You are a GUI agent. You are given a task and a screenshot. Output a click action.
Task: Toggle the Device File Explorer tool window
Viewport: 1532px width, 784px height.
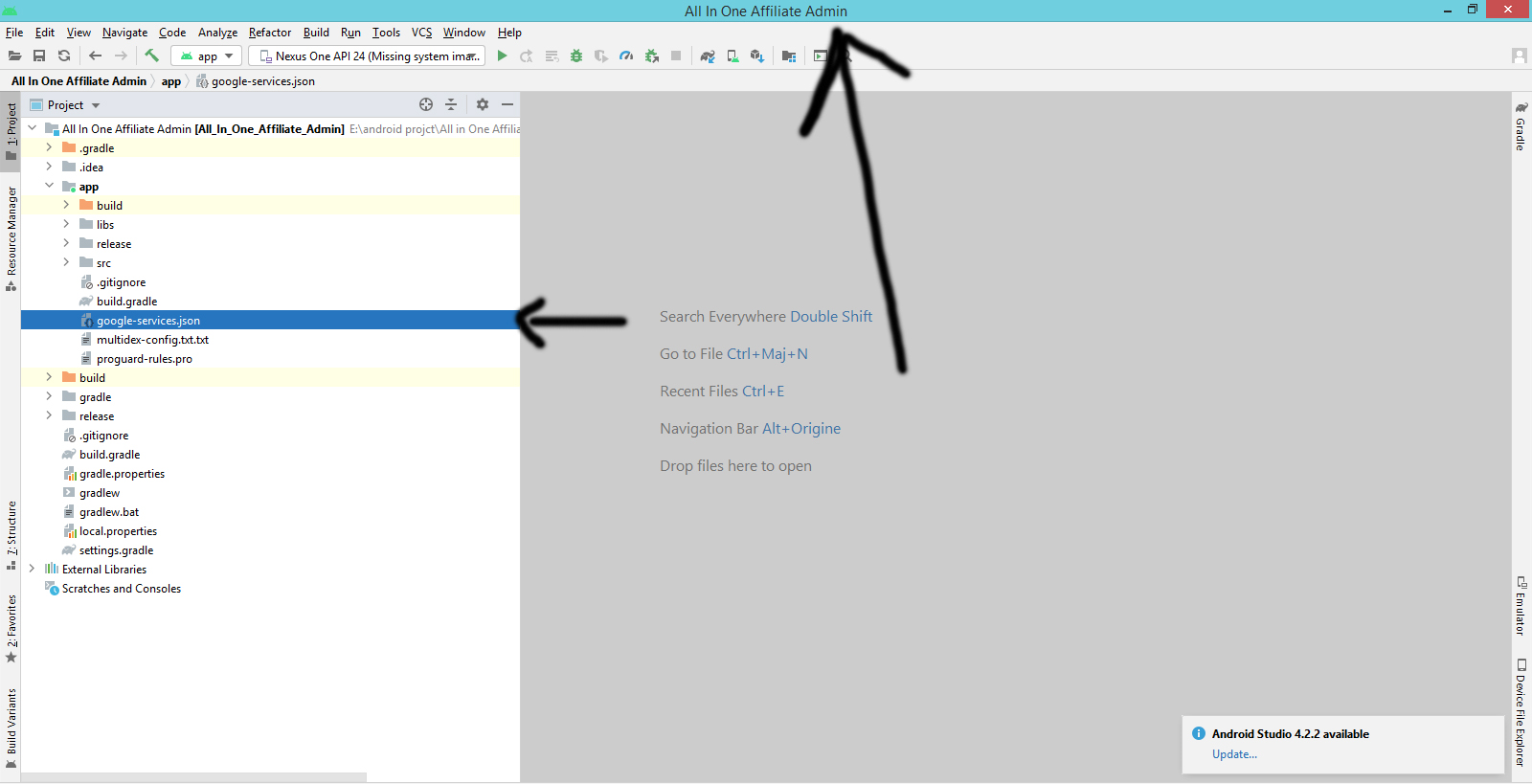(x=1521, y=712)
